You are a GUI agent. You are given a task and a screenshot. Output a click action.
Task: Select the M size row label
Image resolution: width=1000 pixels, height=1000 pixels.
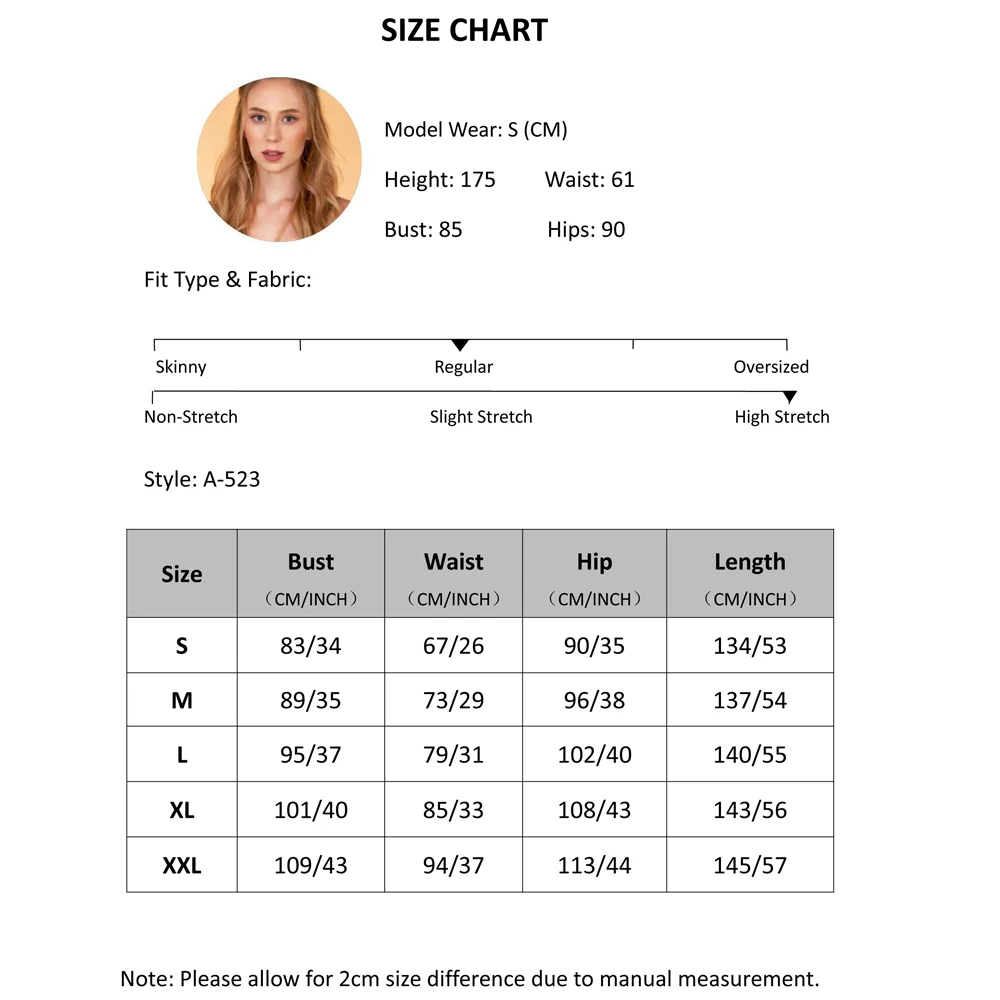(x=182, y=701)
